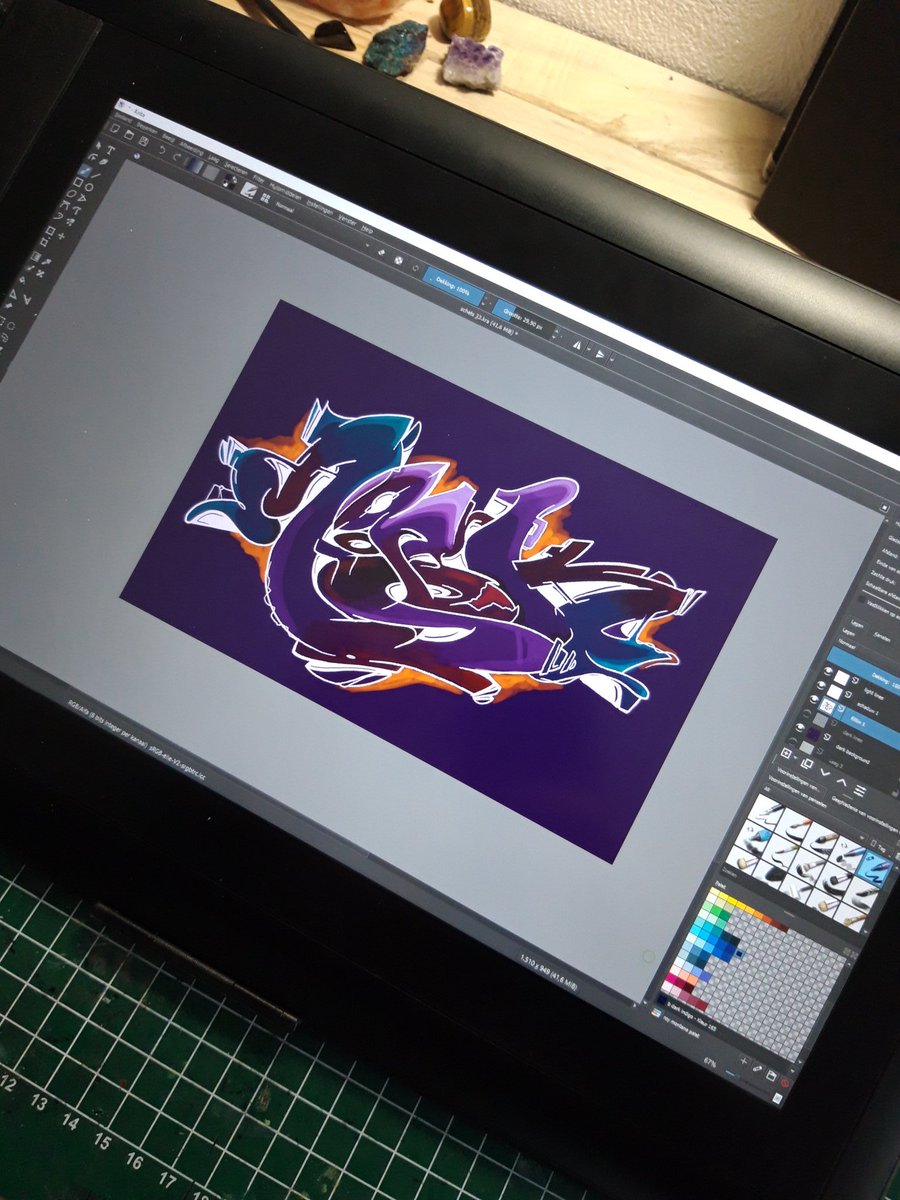
Task: Open the Laag menu
Action: [213, 158]
